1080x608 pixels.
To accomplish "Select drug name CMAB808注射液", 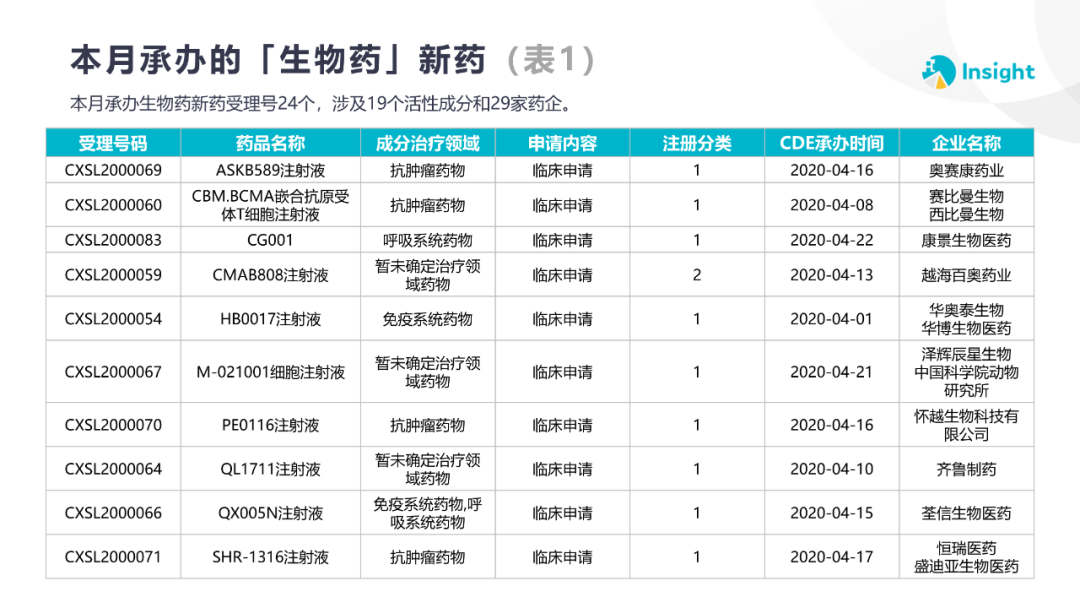I will click(x=270, y=275).
